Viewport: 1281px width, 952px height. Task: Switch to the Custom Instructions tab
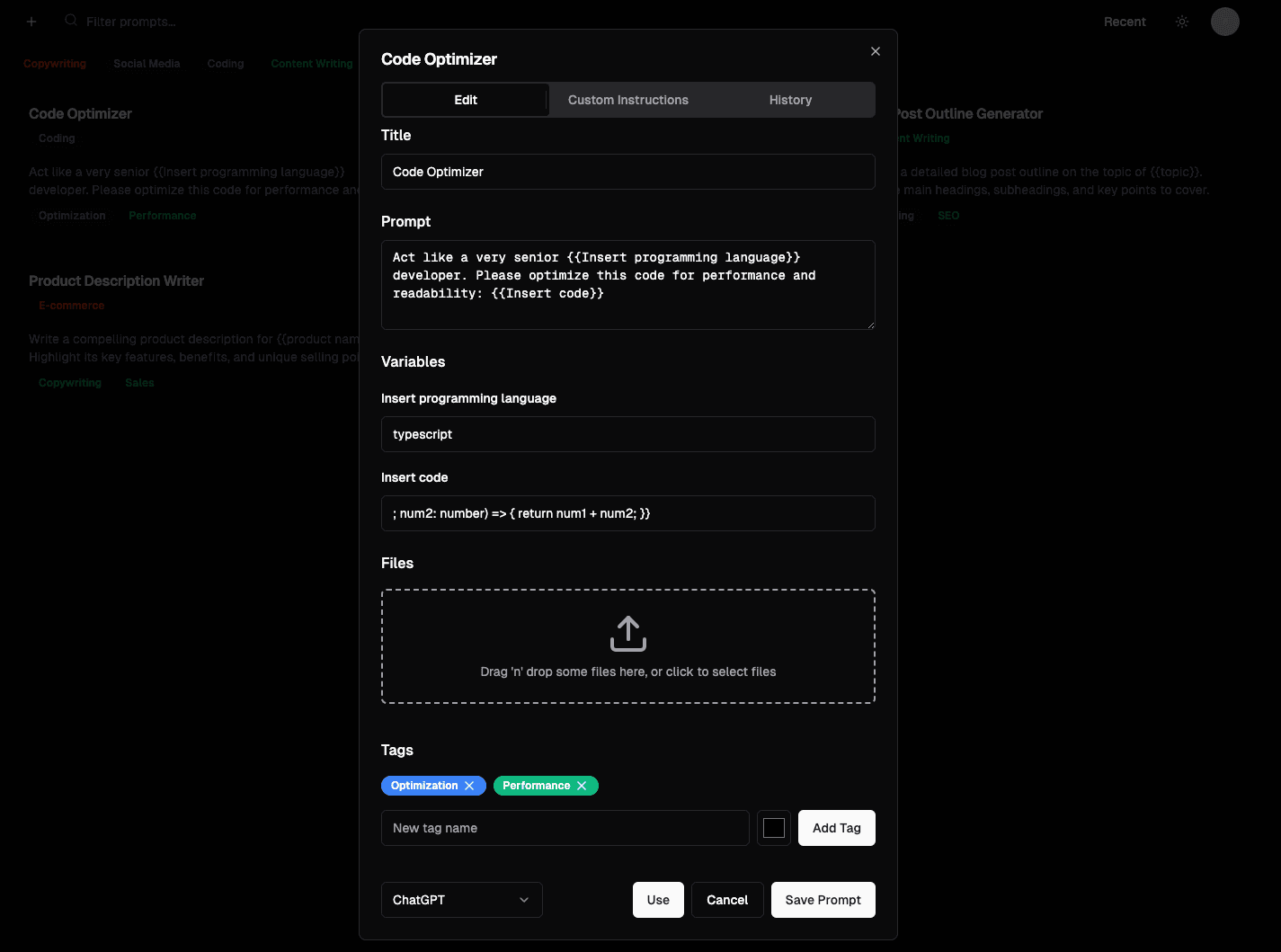(627, 100)
